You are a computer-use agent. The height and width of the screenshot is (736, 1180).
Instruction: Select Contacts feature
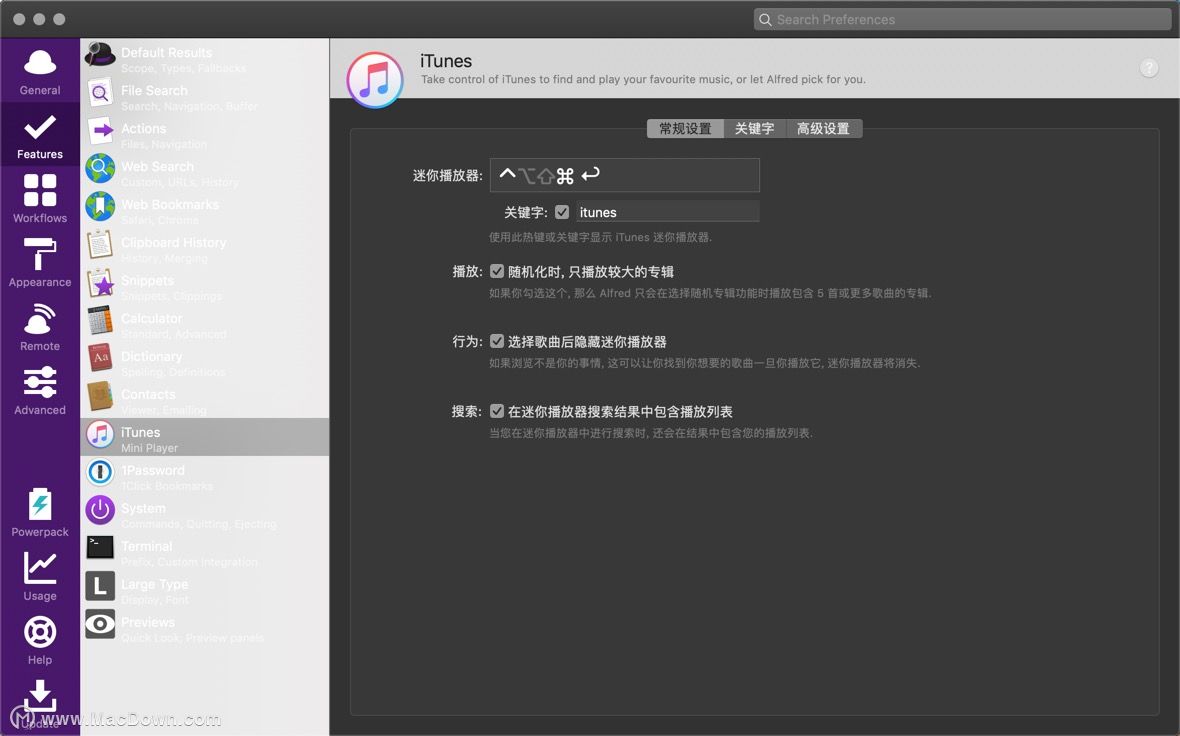pos(205,400)
